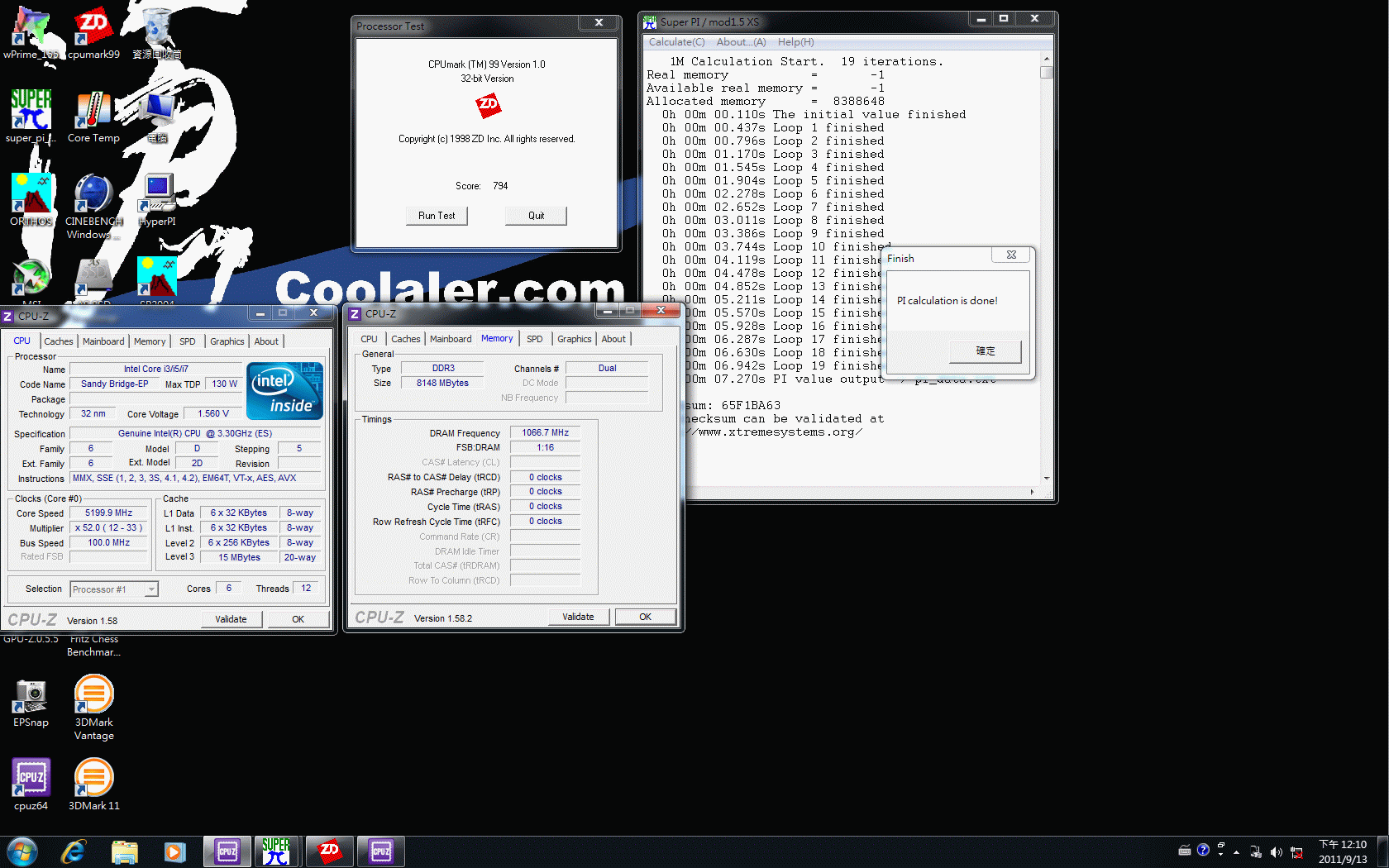Image resolution: width=1389 pixels, height=868 pixels.
Task: Click the DRAM Frequency value 1066.7 MHz
Action: [x=545, y=433]
